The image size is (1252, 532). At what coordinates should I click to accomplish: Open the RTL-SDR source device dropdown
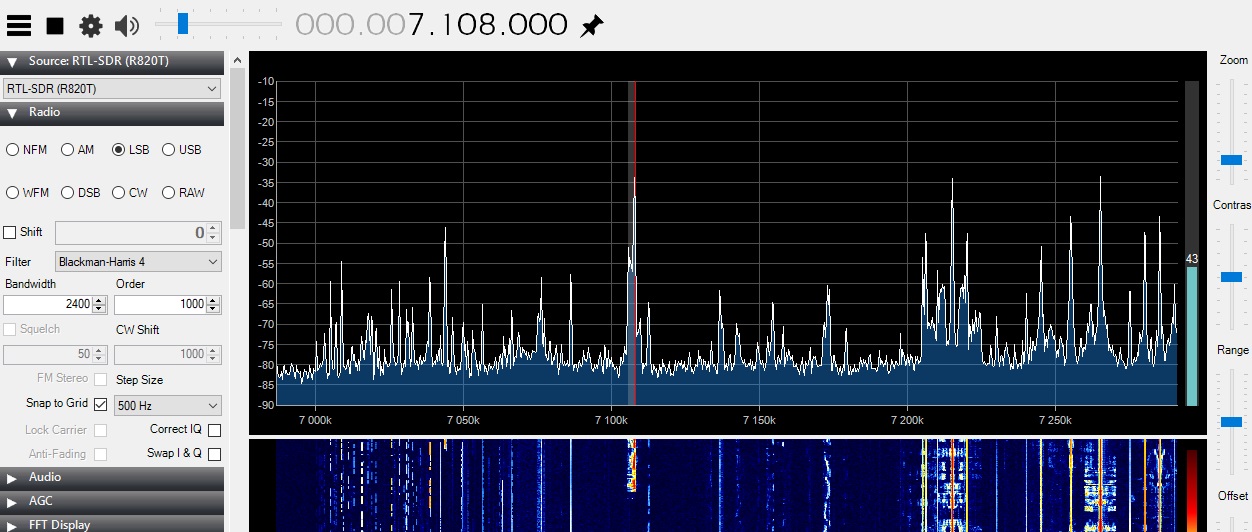pyautogui.click(x=112, y=89)
